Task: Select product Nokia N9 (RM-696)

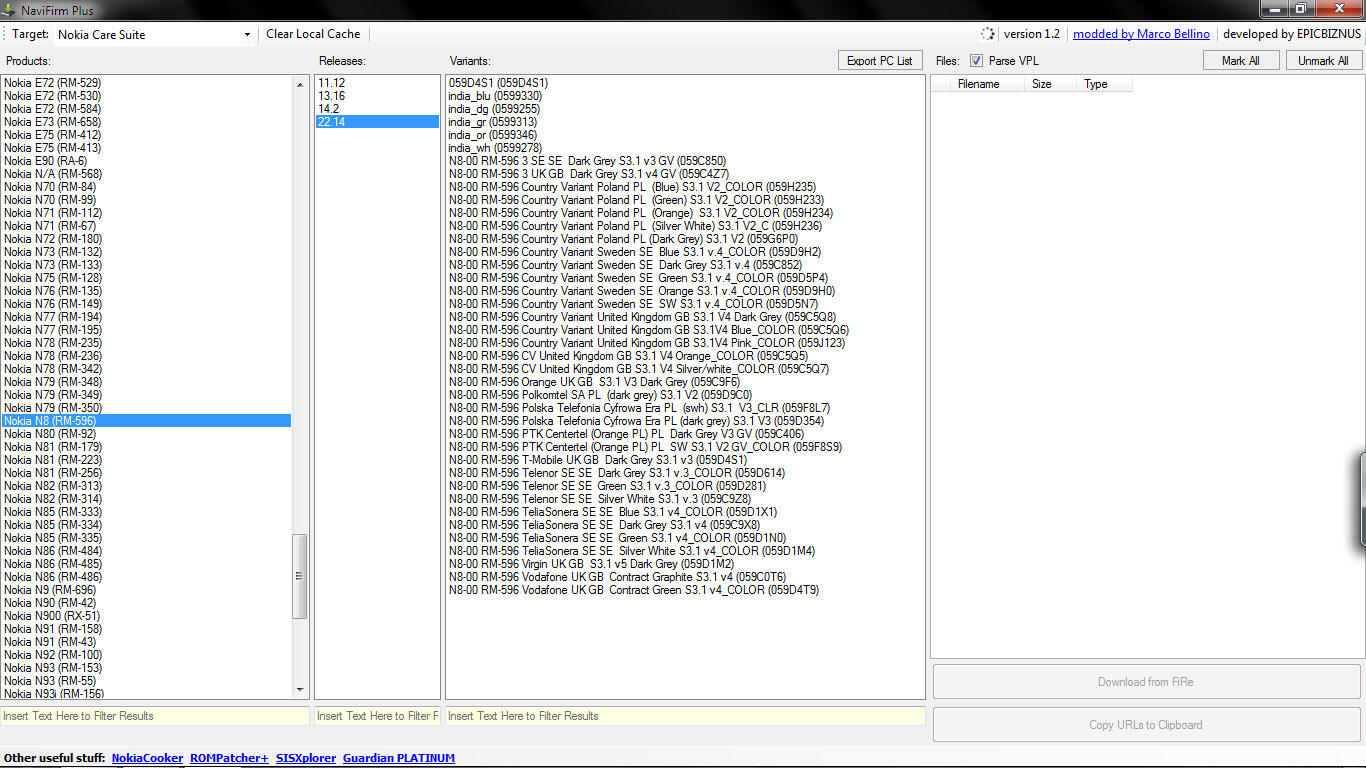Action: pos(146,590)
